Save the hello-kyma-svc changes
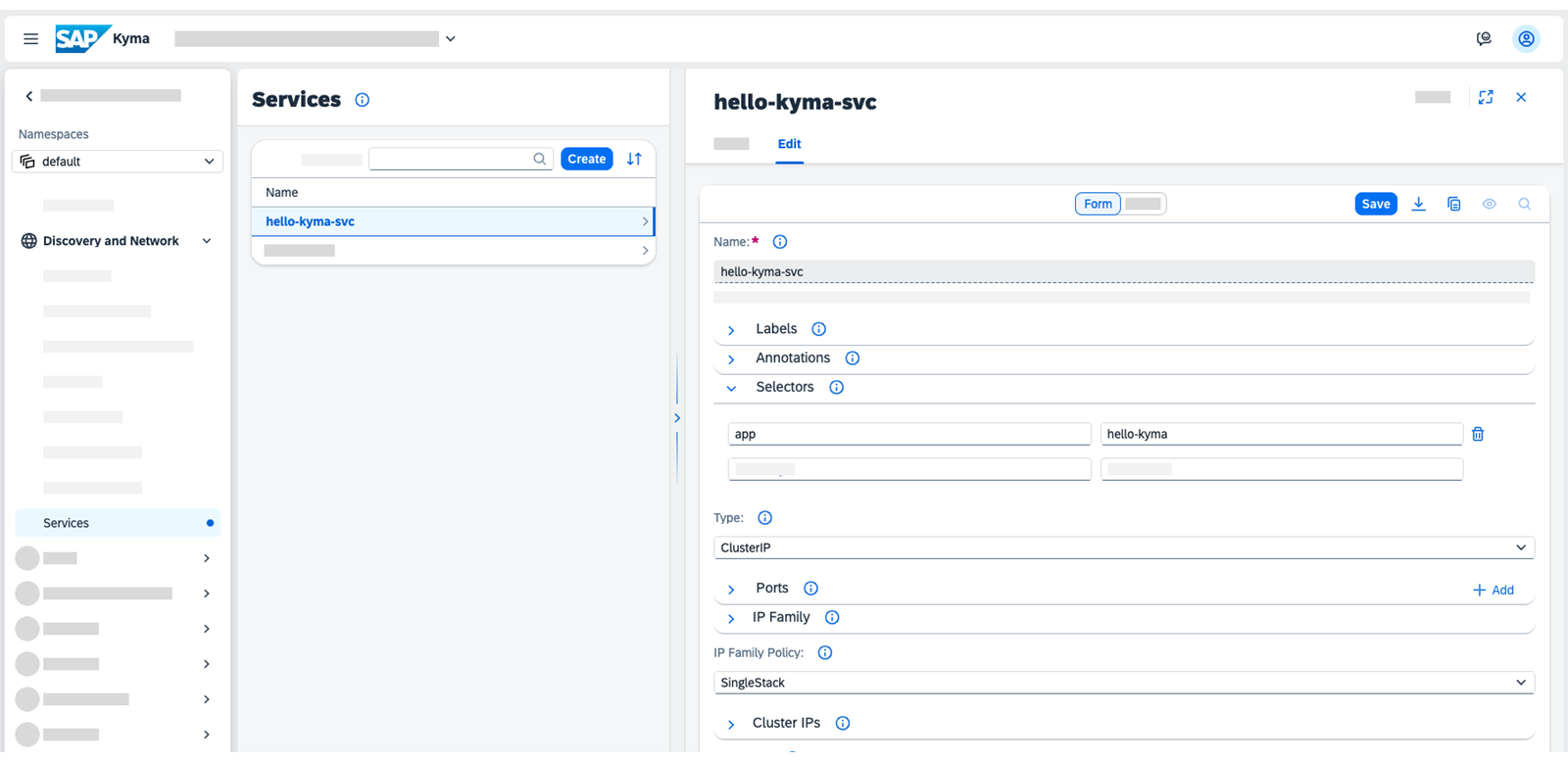Viewport: 1568px width, 762px height. (1376, 204)
